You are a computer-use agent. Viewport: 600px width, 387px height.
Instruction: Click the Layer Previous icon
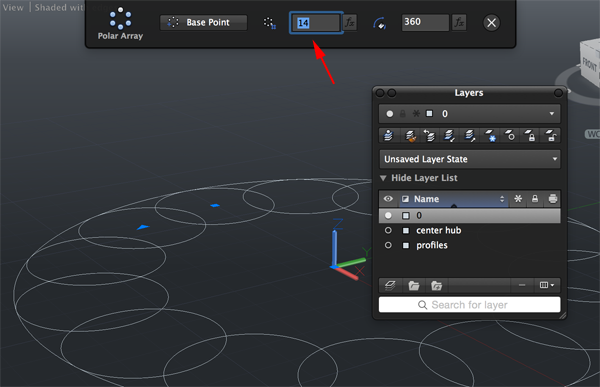pyautogui.click(x=429, y=136)
